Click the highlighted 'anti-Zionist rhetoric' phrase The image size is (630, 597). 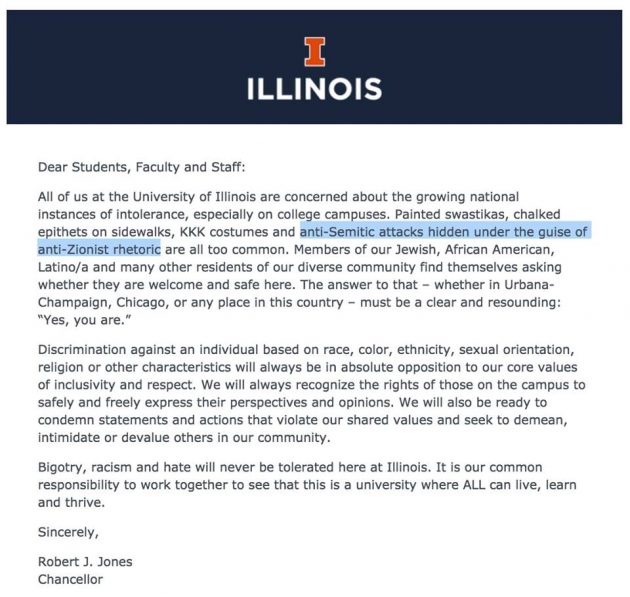[99, 249]
